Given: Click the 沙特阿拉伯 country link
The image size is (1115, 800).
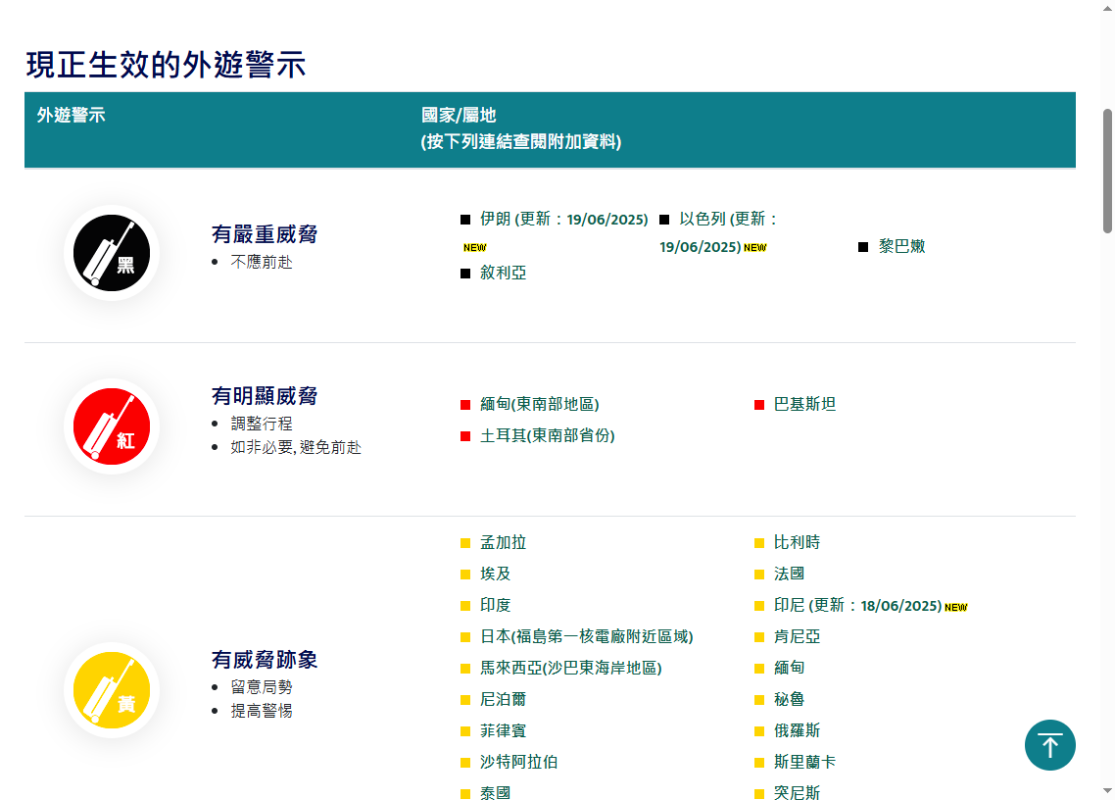Looking at the screenshot, I should (x=518, y=762).
